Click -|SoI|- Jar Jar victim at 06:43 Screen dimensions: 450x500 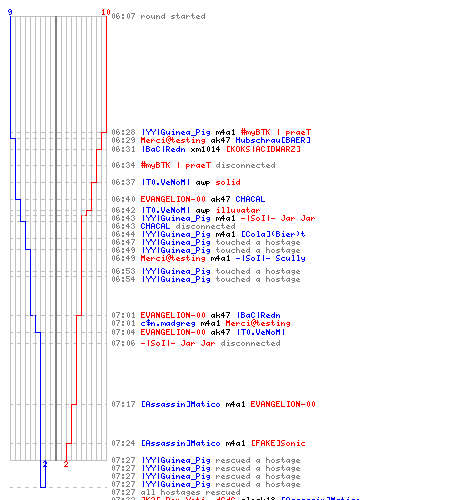click(x=278, y=218)
